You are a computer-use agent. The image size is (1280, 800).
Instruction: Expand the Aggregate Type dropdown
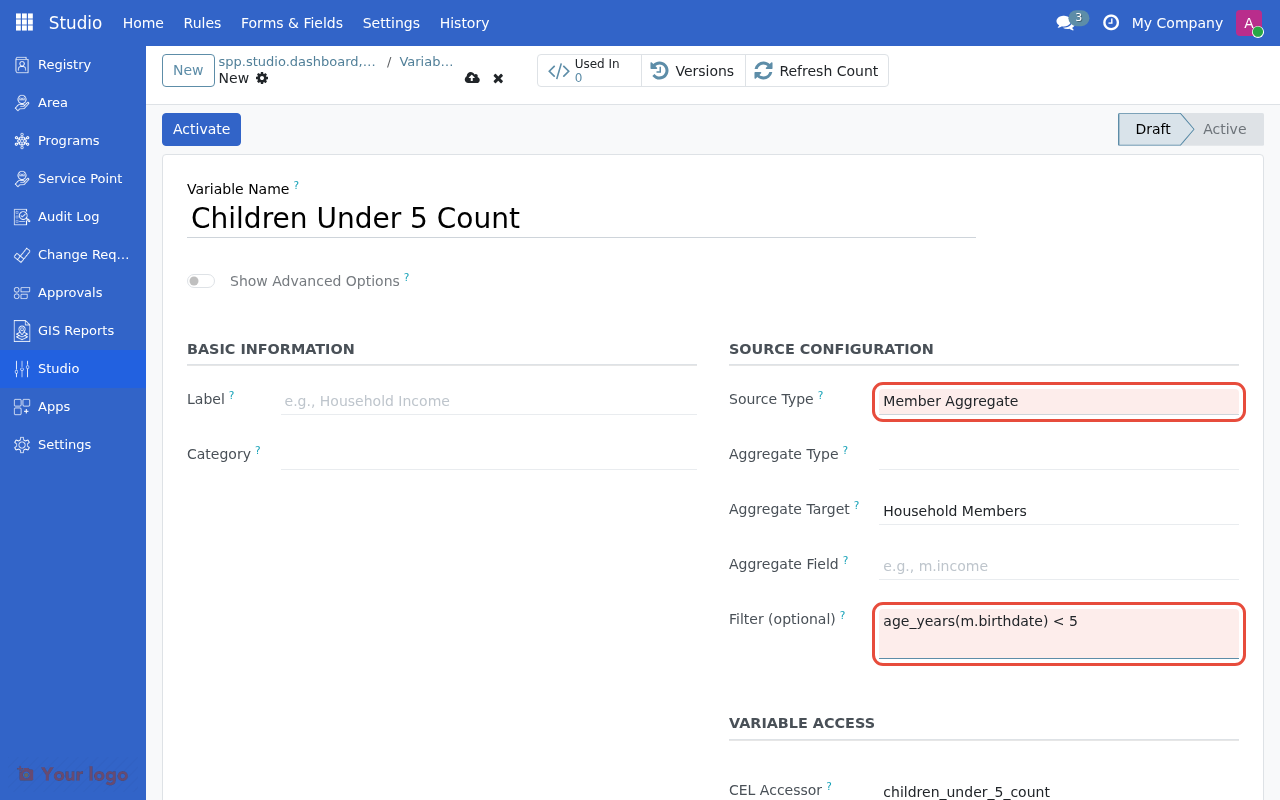1058,455
